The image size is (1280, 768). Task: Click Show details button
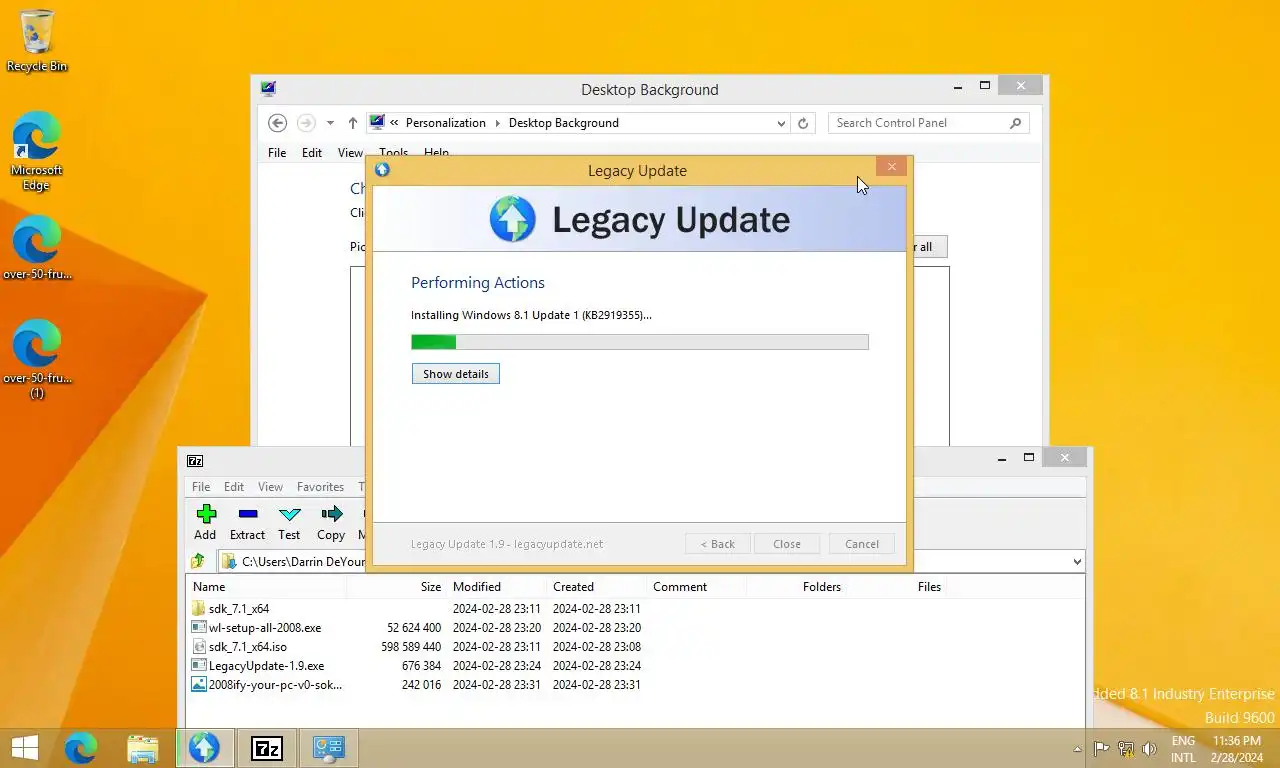[x=456, y=374]
